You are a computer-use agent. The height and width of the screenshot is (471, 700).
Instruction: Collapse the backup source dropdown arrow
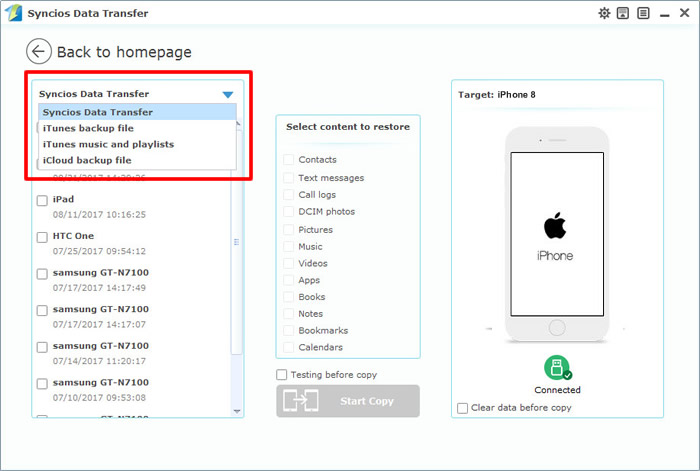tap(228, 95)
